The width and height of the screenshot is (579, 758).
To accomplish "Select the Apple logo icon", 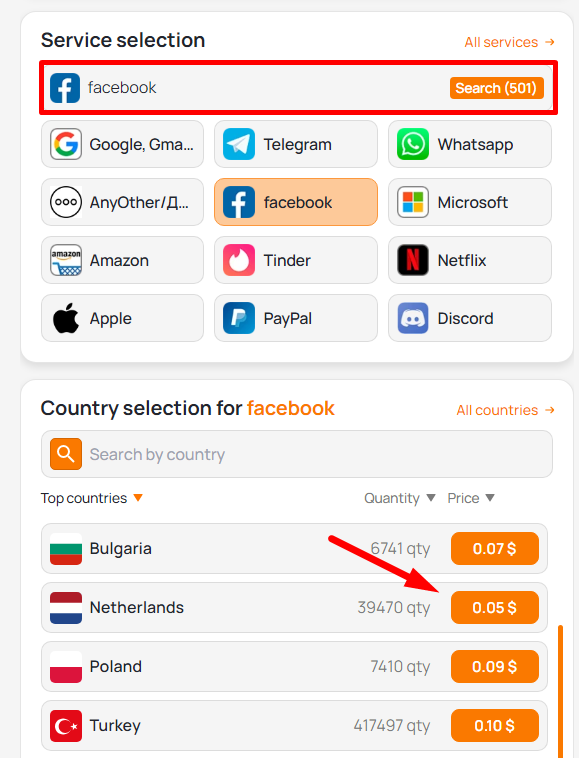I will tap(66, 318).
